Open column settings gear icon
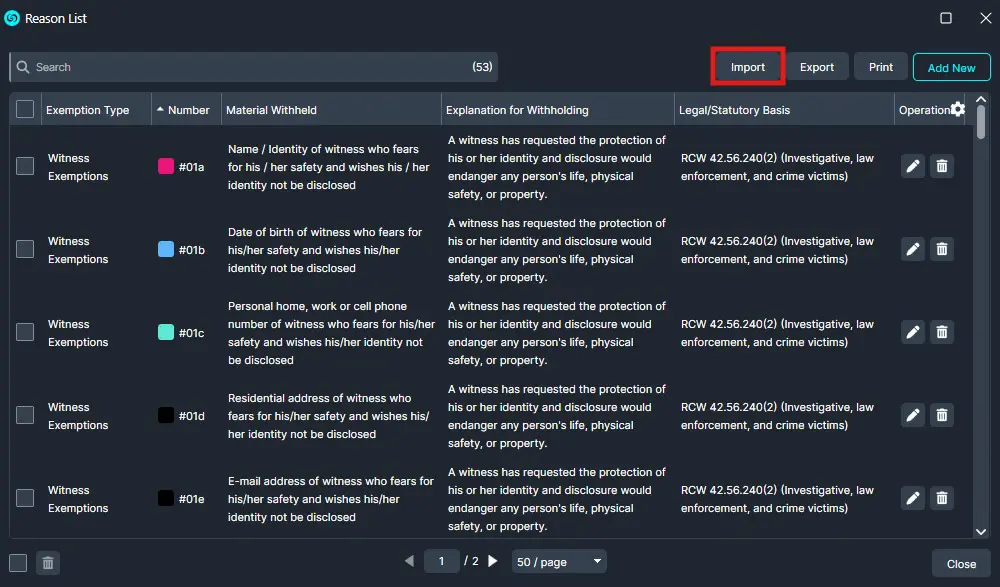The width and height of the screenshot is (1000, 587). [958, 109]
